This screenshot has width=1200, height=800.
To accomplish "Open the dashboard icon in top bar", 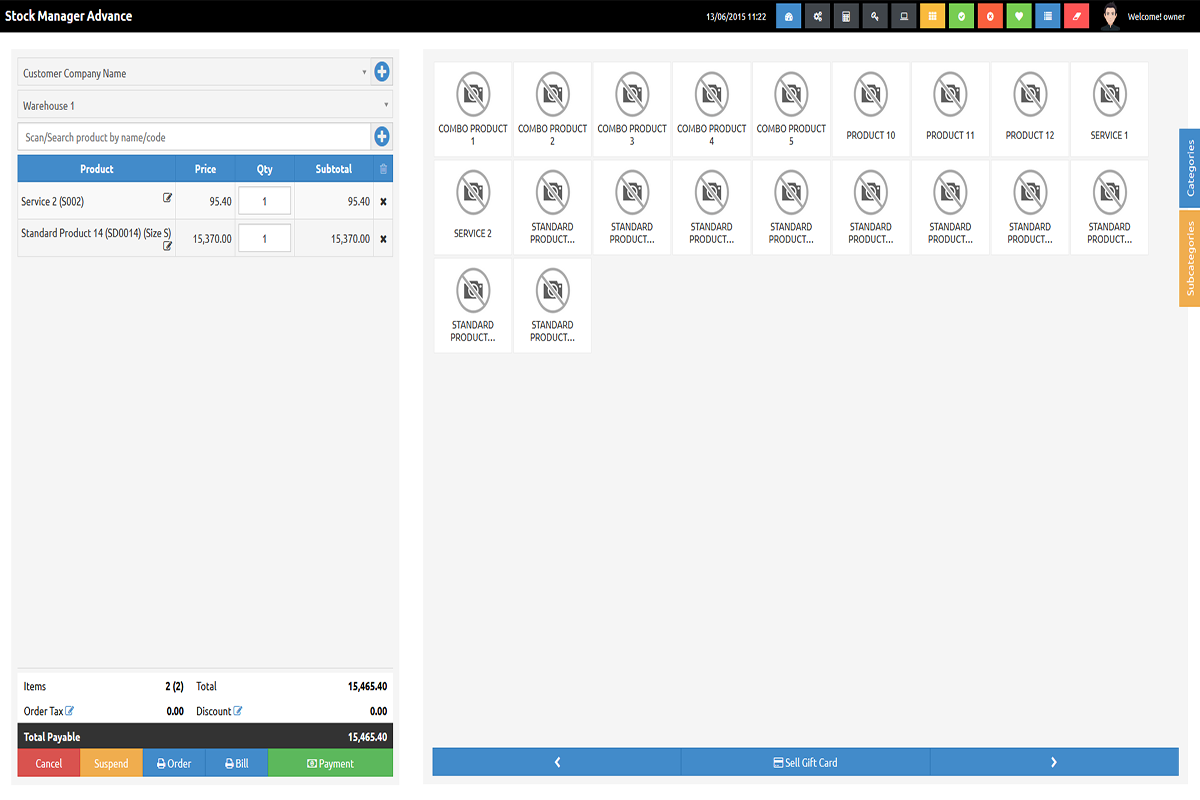I will [788, 17].
